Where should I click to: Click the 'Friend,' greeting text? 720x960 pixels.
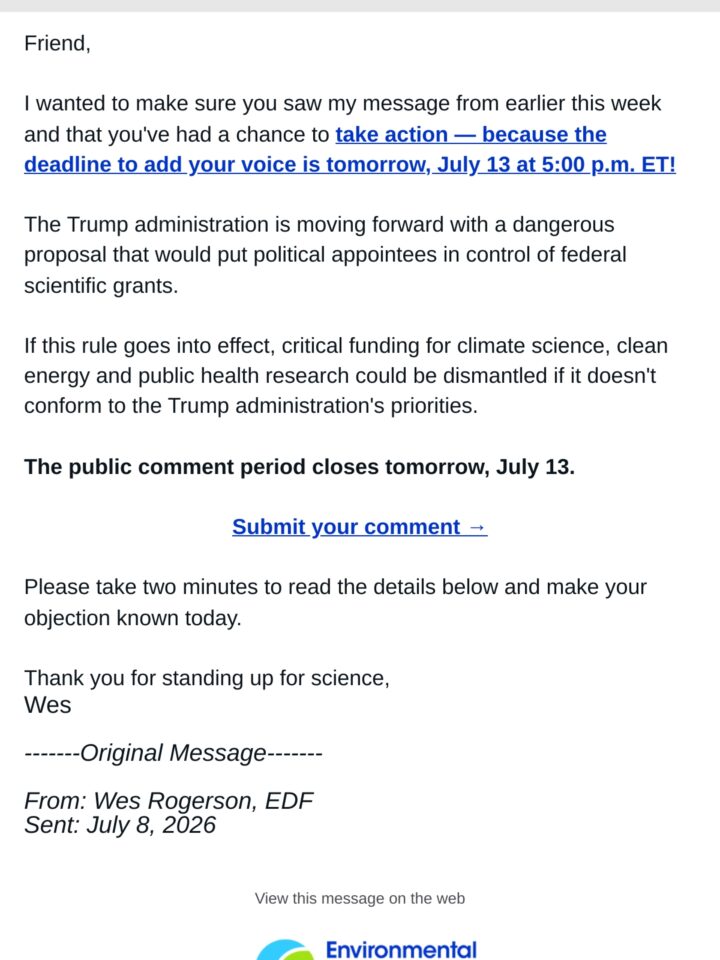[58, 43]
